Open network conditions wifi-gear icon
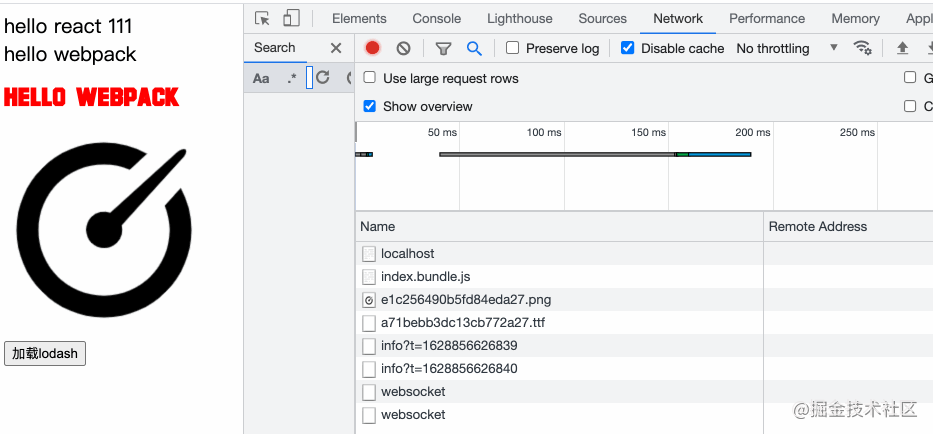933x434 pixels. (862, 48)
